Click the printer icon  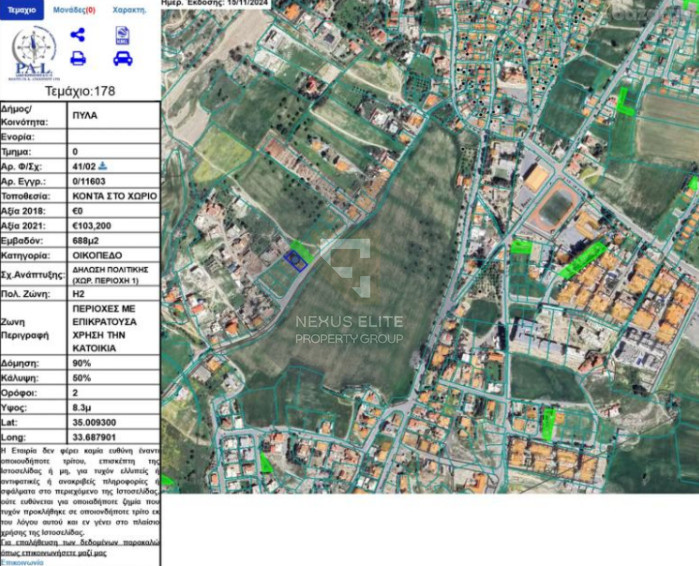point(78,58)
